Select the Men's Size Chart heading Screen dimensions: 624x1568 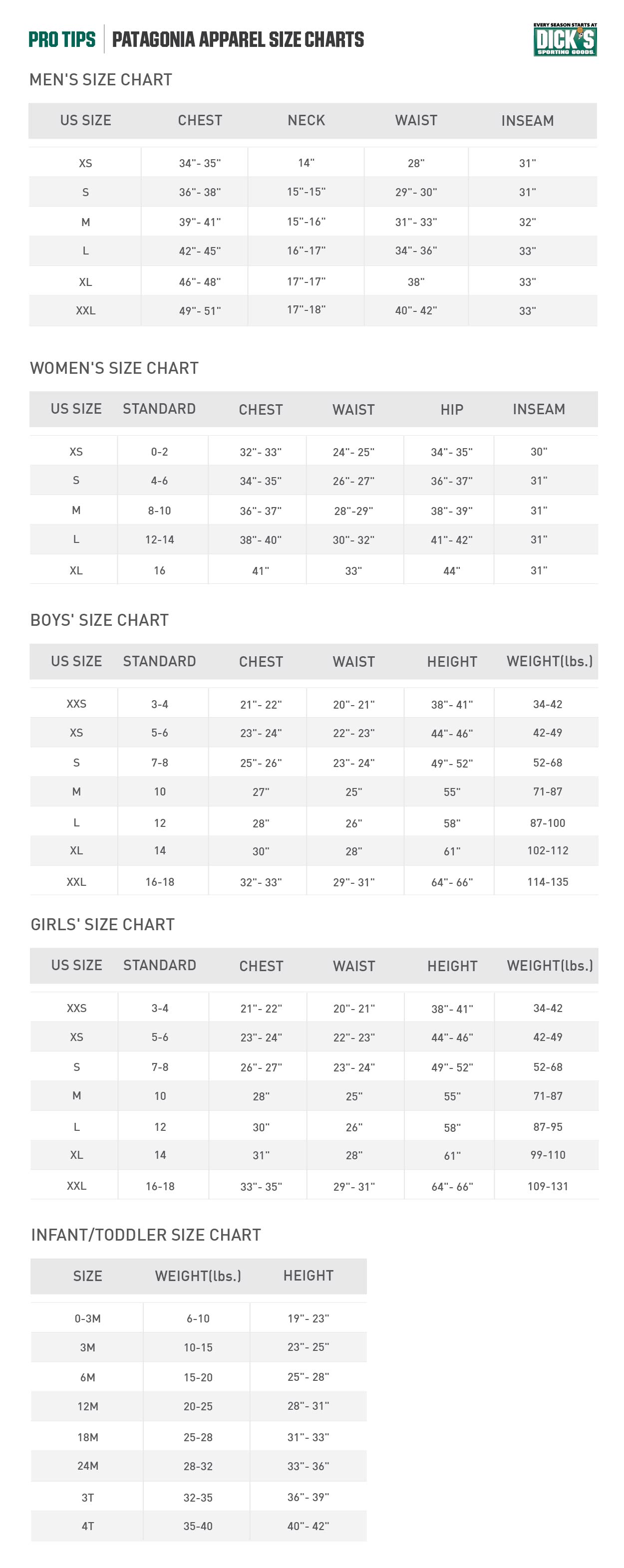pyautogui.click(x=100, y=80)
